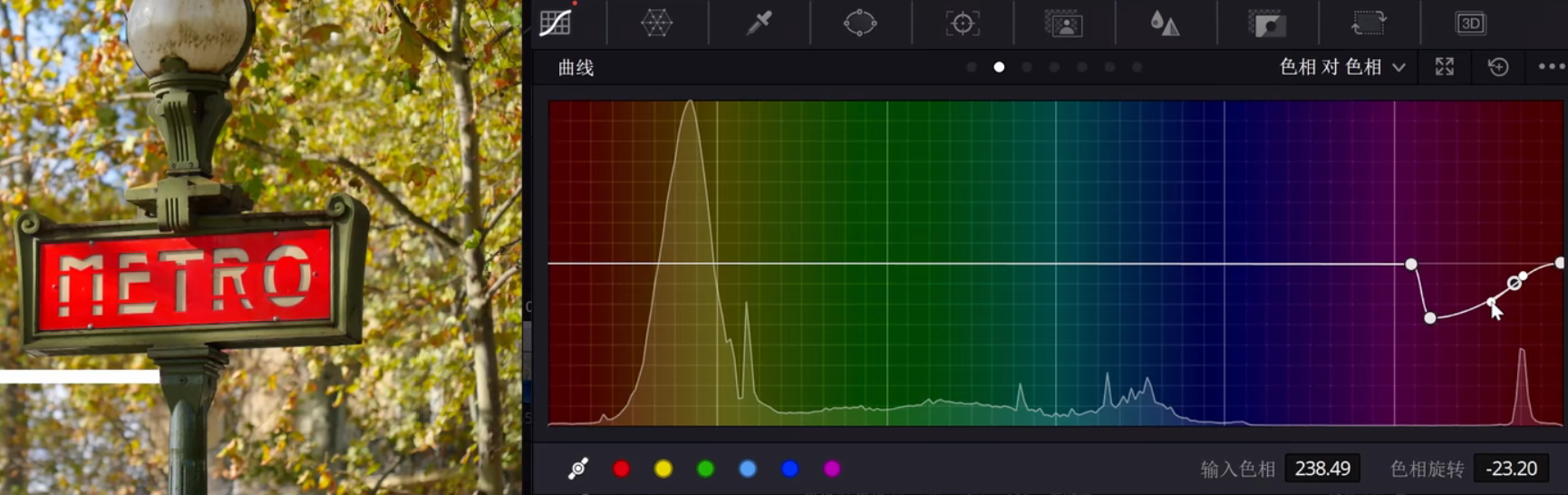Viewport: 1568px width, 495px height.
Task: Switch to the seventh curves page dot
Action: [1137, 67]
